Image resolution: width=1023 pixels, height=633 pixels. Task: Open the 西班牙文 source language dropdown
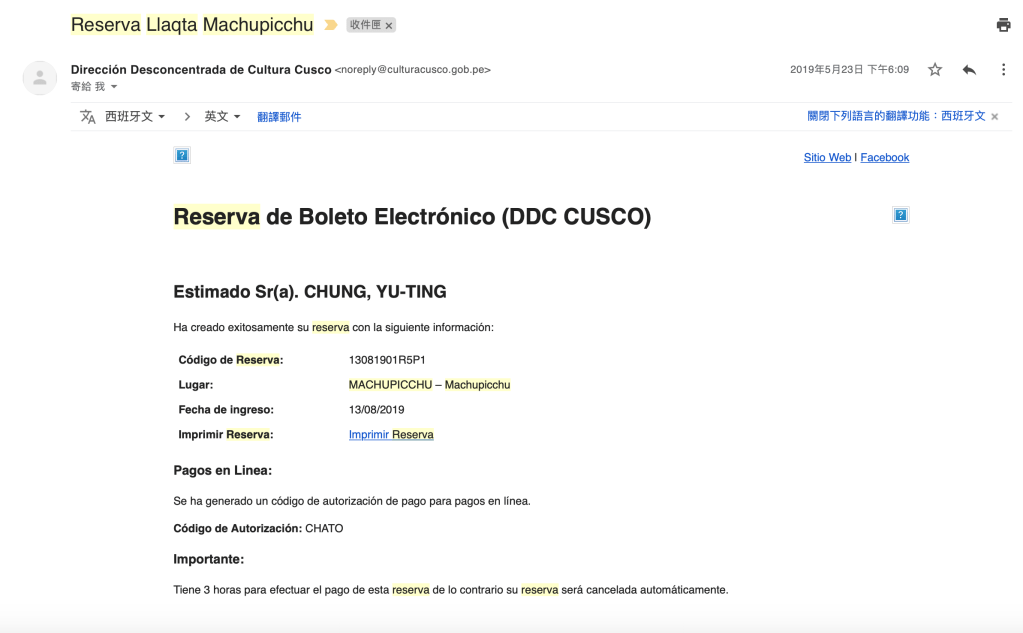[x=135, y=117]
